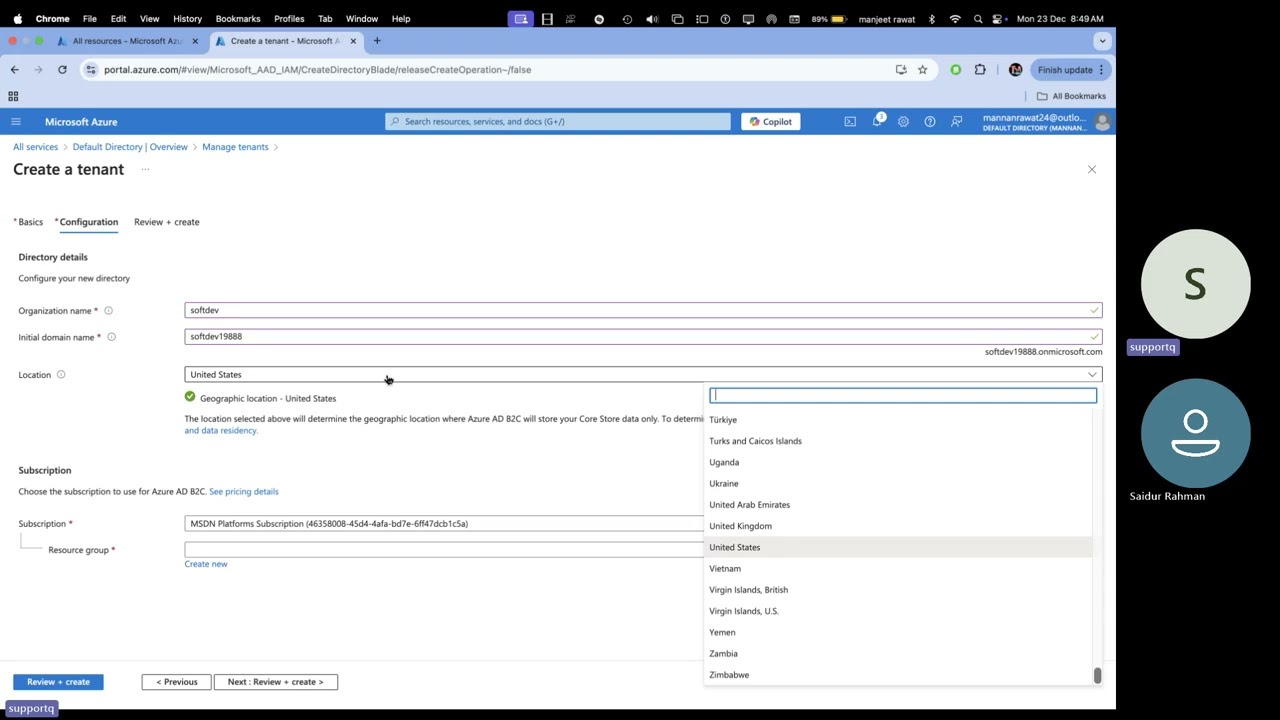Click info icon next to Initial domain name
The width and height of the screenshot is (1280, 720).
[x=111, y=337]
